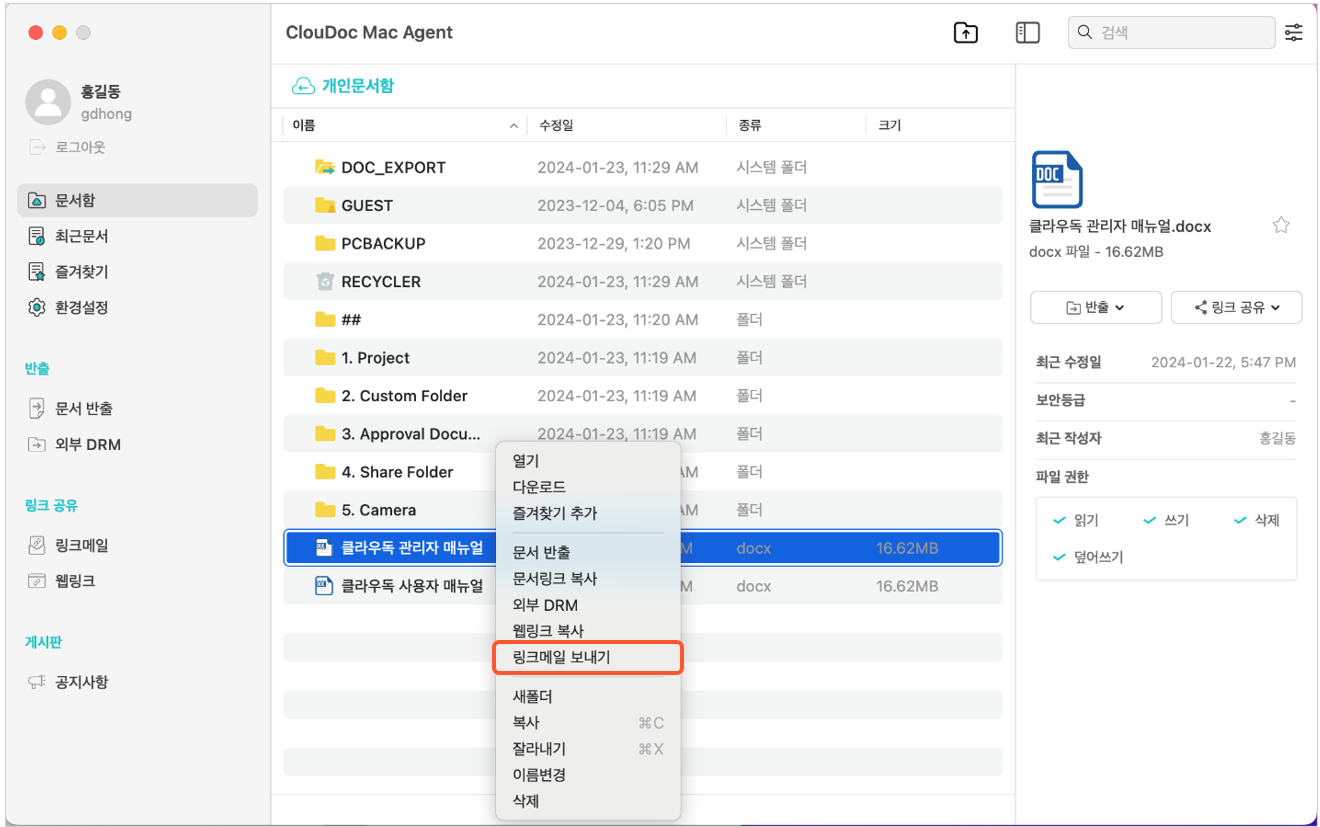This screenshot has height=827, width=1320.
Task: Open 최근문서 in the sidebar
Action: [68, 236]
